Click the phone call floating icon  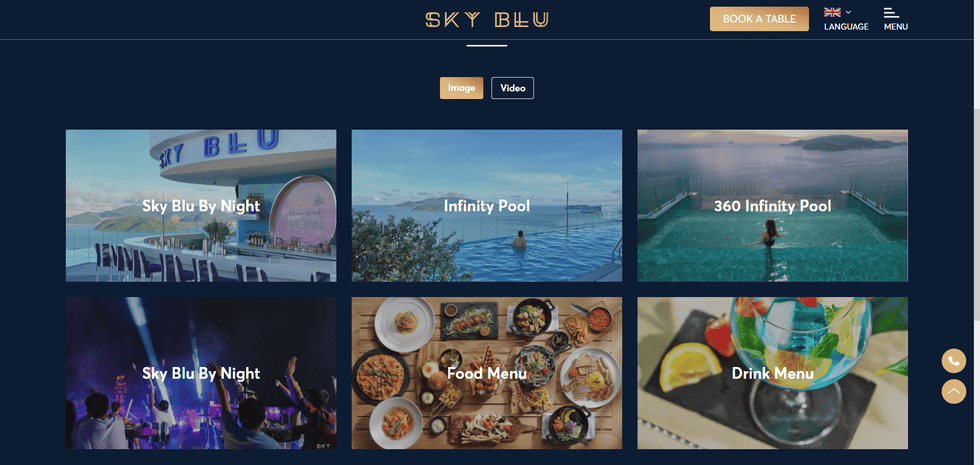(x=954, y=361)
